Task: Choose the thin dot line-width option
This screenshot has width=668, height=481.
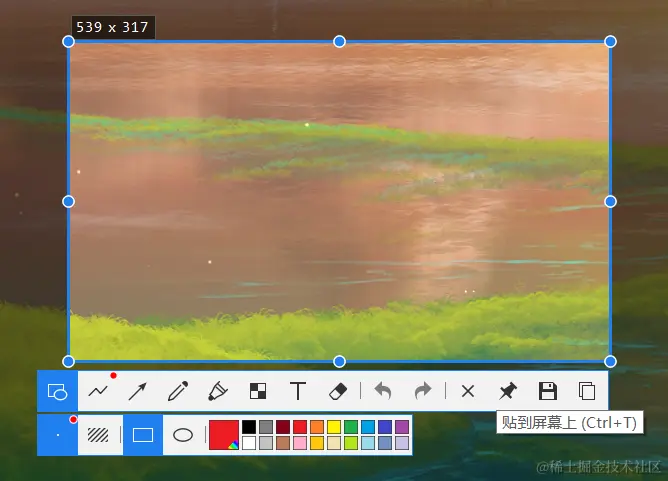Action: coord(58,435)
